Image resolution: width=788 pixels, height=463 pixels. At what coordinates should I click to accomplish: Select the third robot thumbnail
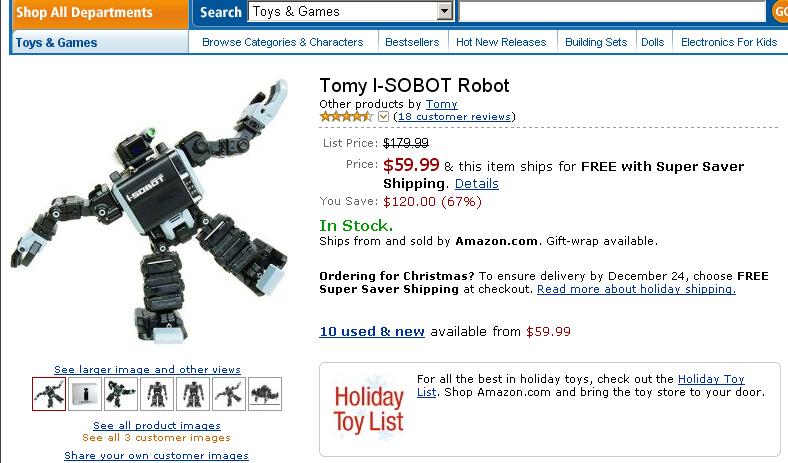[121, 393]
